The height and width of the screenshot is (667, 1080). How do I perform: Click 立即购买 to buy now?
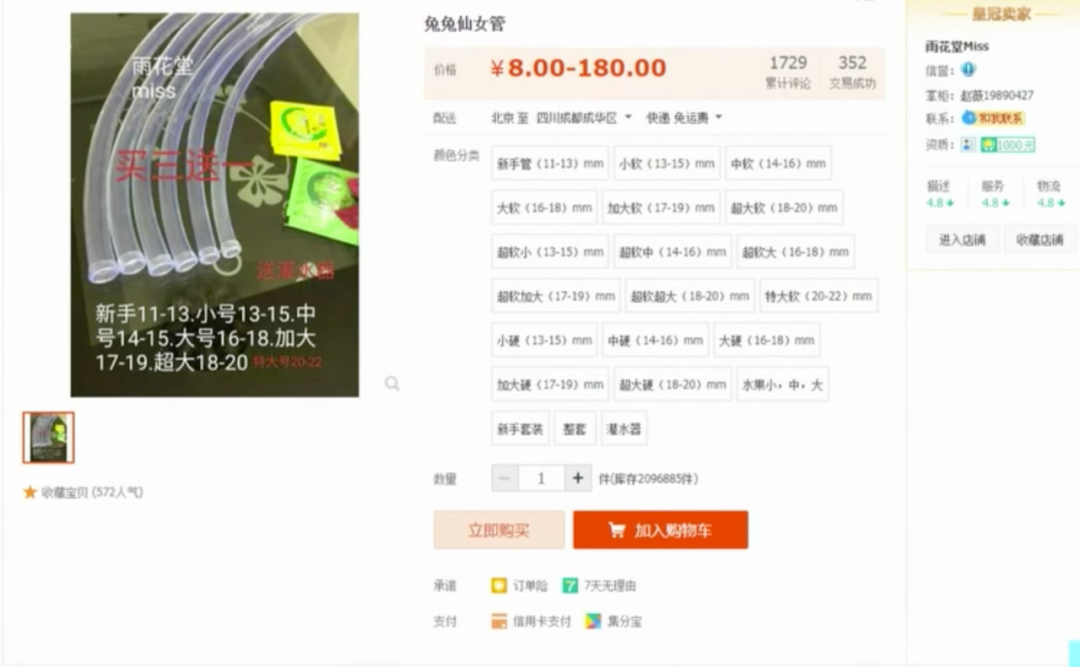point(499,530)
